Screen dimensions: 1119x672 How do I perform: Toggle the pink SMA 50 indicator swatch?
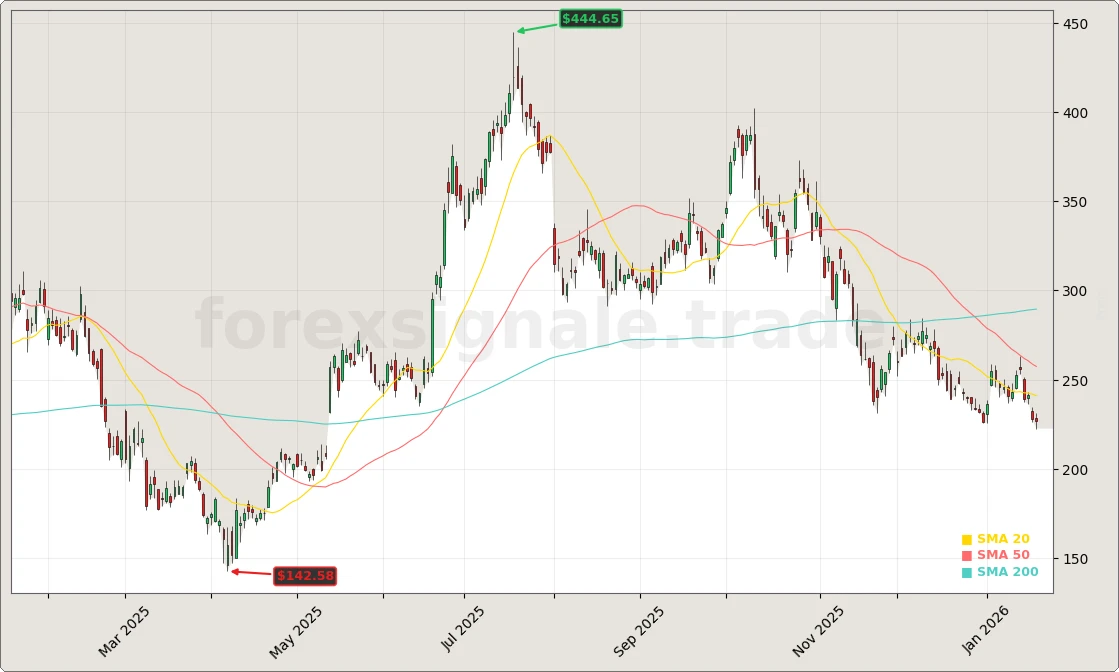click(967, 555)
